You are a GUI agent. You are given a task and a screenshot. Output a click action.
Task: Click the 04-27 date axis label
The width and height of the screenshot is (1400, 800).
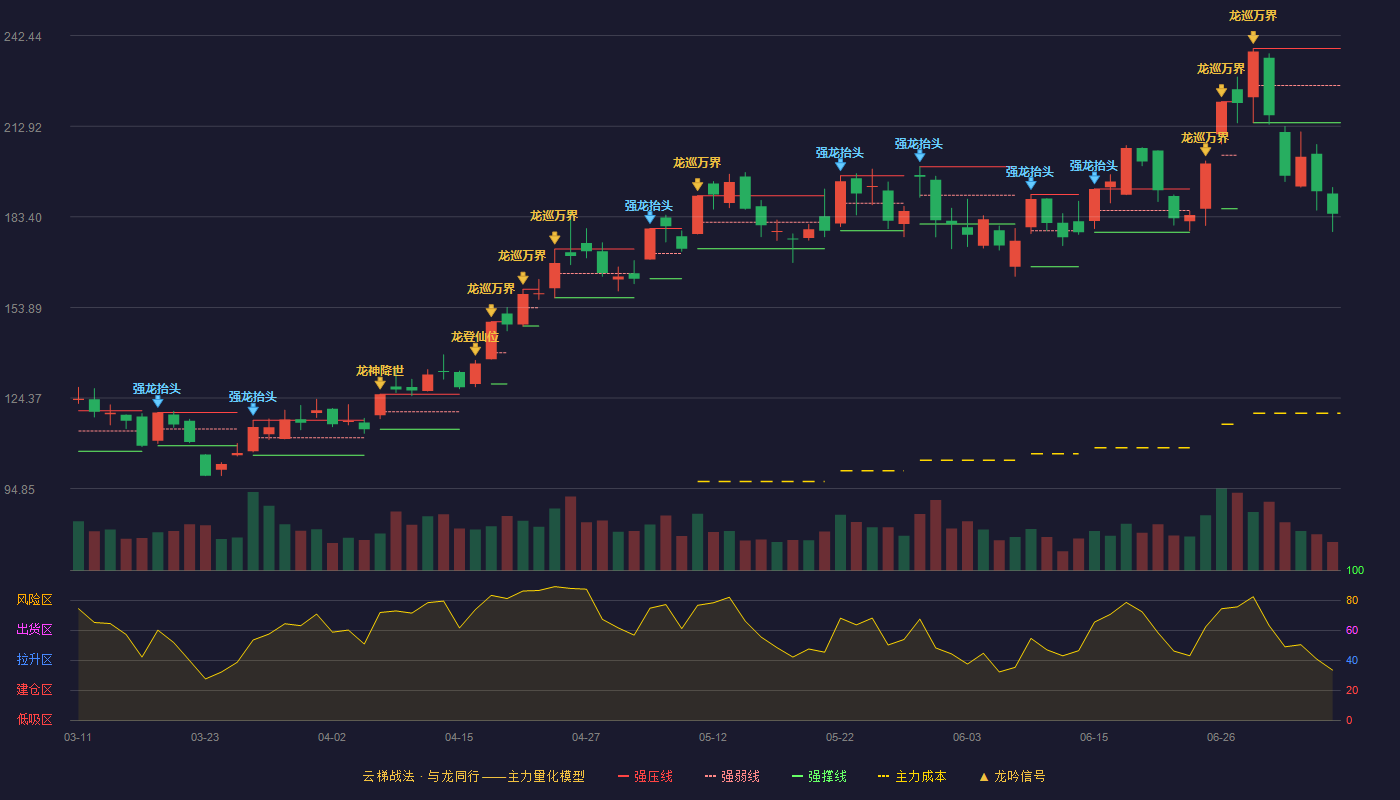586,737
